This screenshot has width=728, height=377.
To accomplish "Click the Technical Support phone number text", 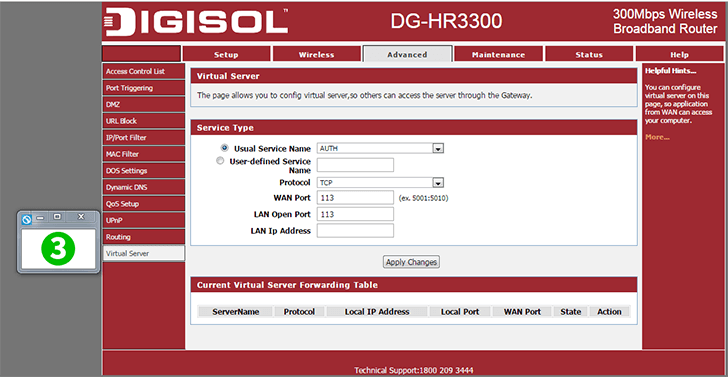I will [414, 370].
